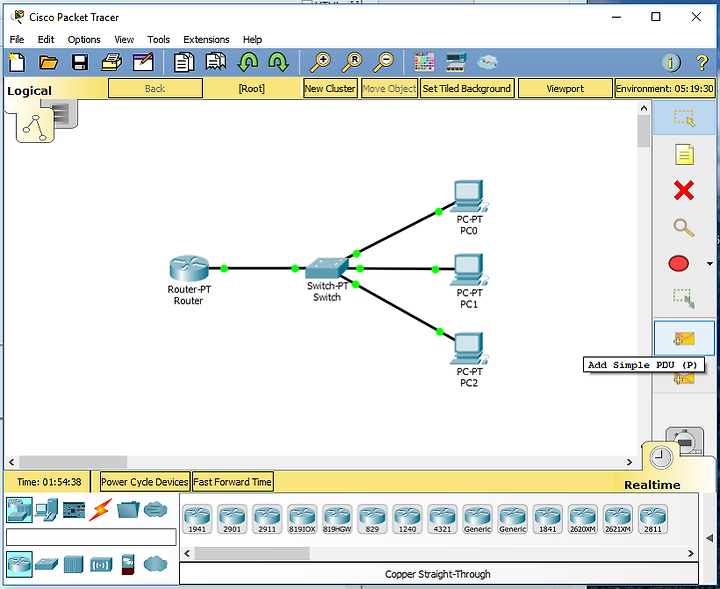Select the Switch-PT device in workspace
The height and width of the screenshot is (589, 720).
[327, 269]
